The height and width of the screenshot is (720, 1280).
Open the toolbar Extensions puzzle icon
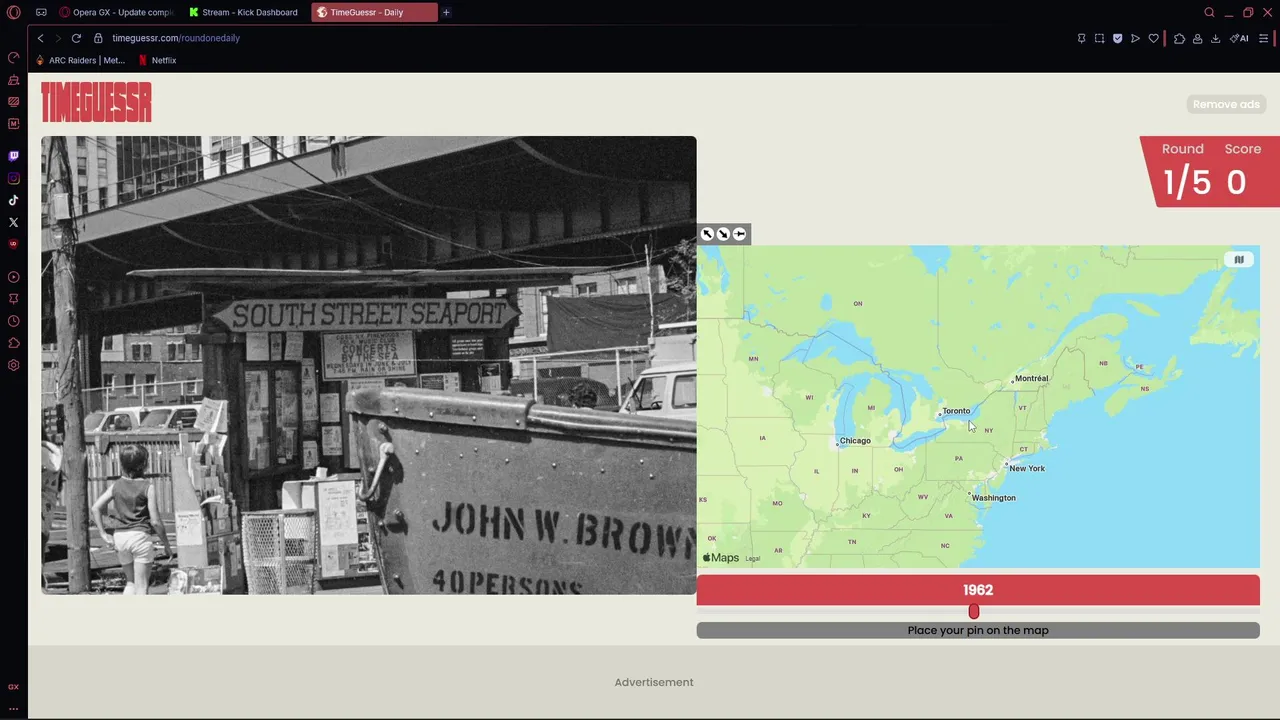click(x=1179, y=38)
